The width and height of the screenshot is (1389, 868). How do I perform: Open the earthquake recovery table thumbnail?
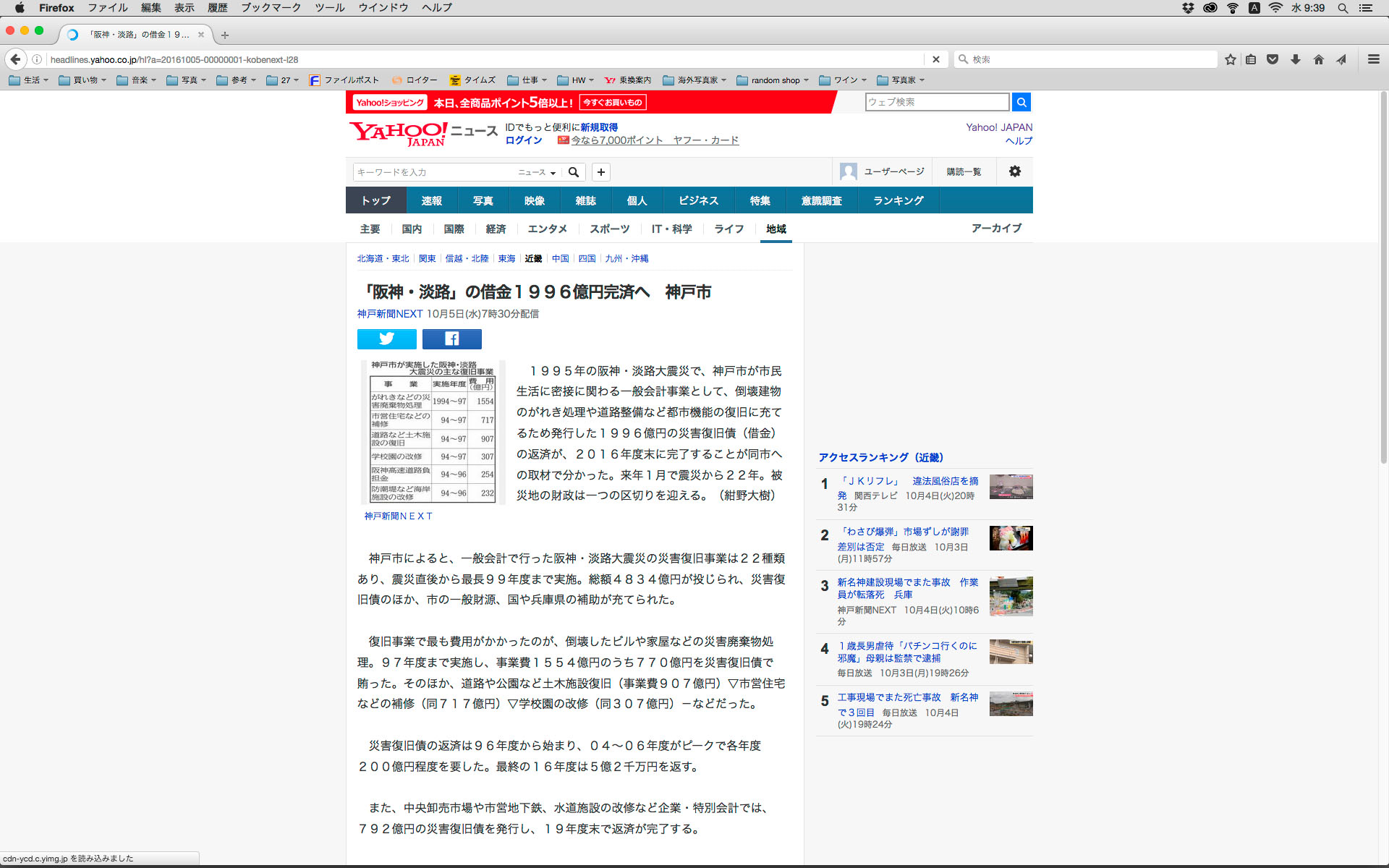coord(433,432)
